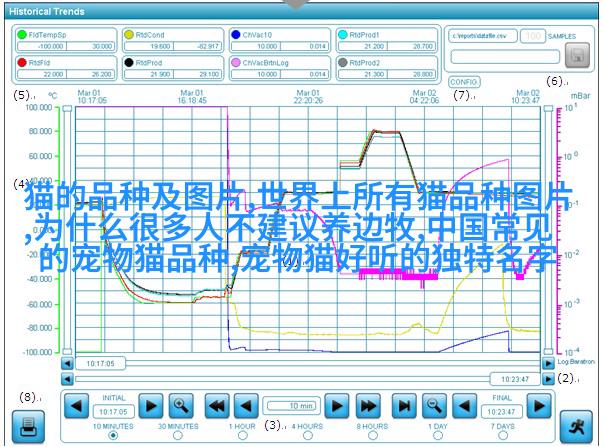
Task: Zoom out with the magnifier minus icon
Action: pyautogui.click(x=434, y=405)
